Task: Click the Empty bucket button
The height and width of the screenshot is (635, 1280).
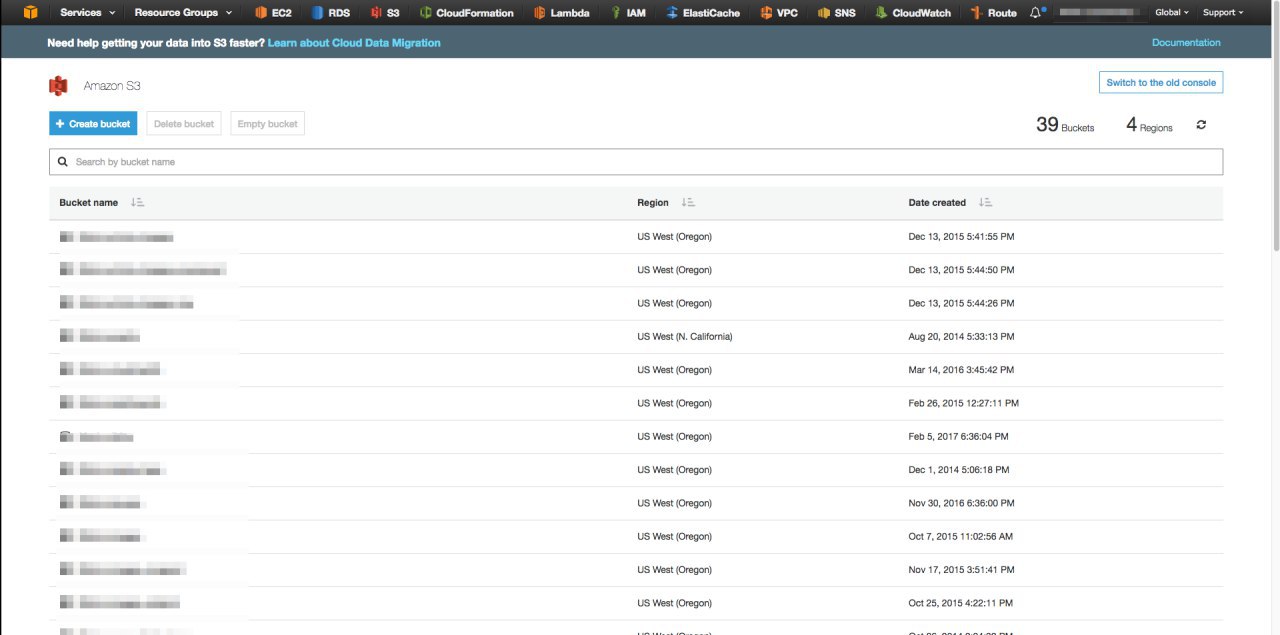Action: point(267,124)
